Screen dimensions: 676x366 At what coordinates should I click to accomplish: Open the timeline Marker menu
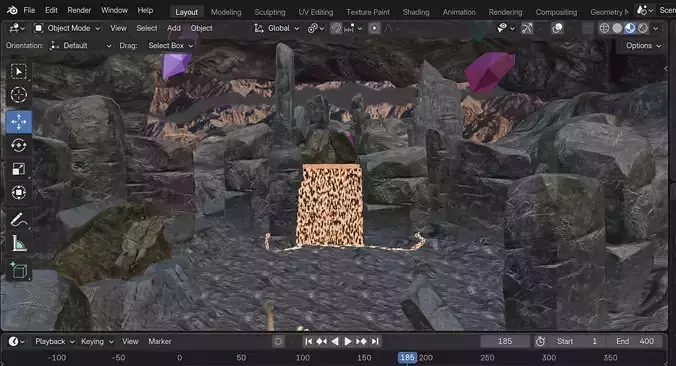pyautogui.click(x=160, y=341)
